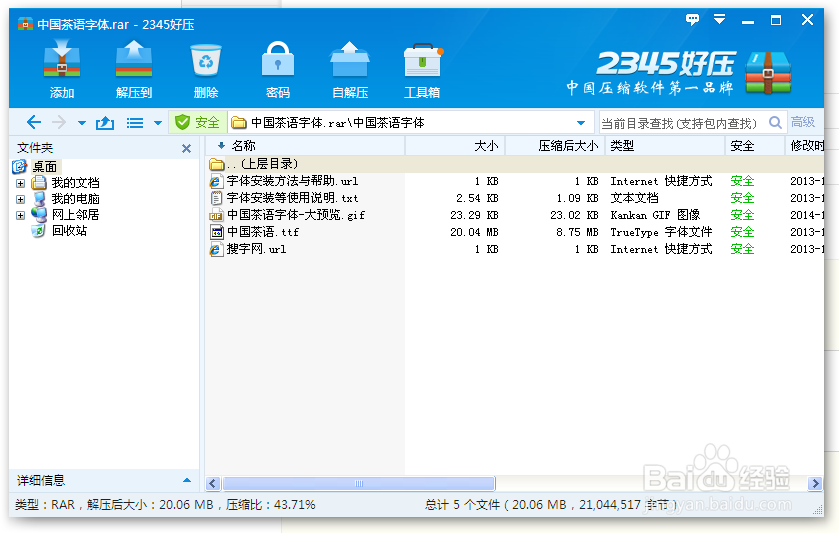The width and height of the screenshot is (839, 533).
Task: Open the view mode dropdown arrow
Action: (x=158, y=123)
